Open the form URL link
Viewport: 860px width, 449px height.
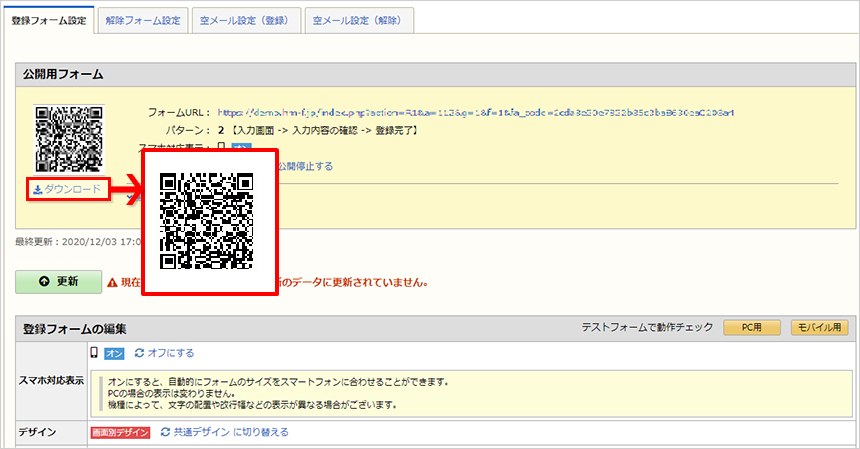[476, 112]
